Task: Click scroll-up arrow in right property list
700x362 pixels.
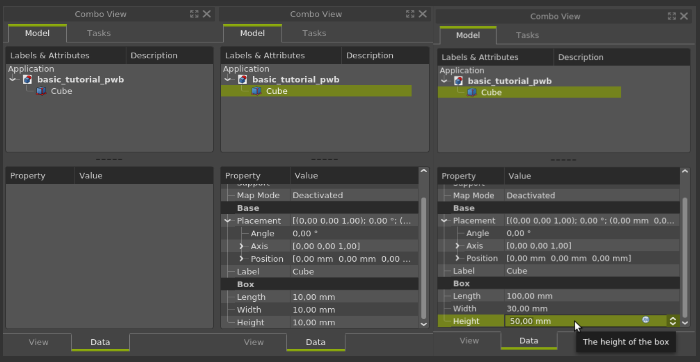Action: click(x=685, y=171)
